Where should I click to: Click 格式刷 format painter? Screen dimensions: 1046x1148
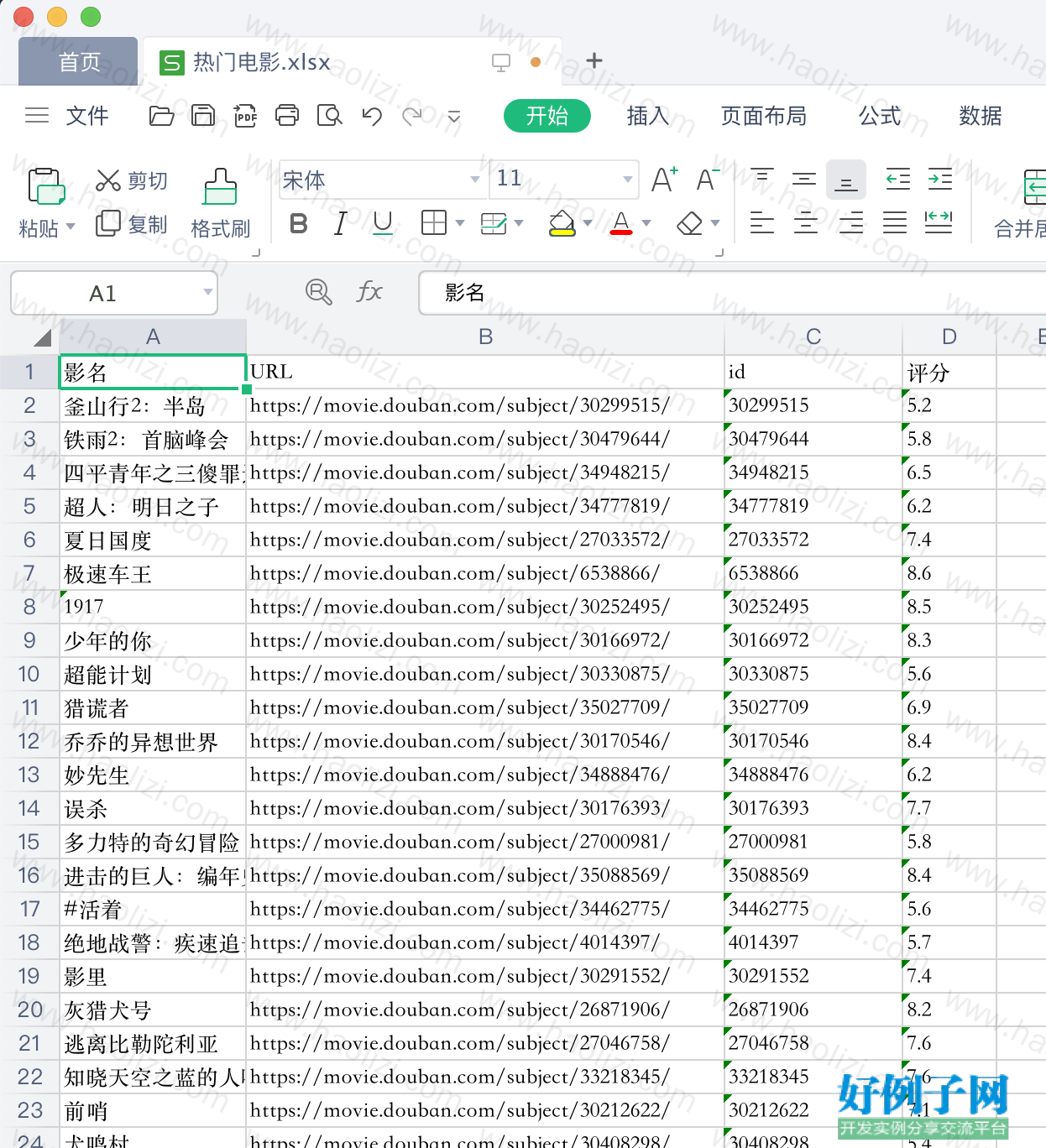click(x=220, y=204)
